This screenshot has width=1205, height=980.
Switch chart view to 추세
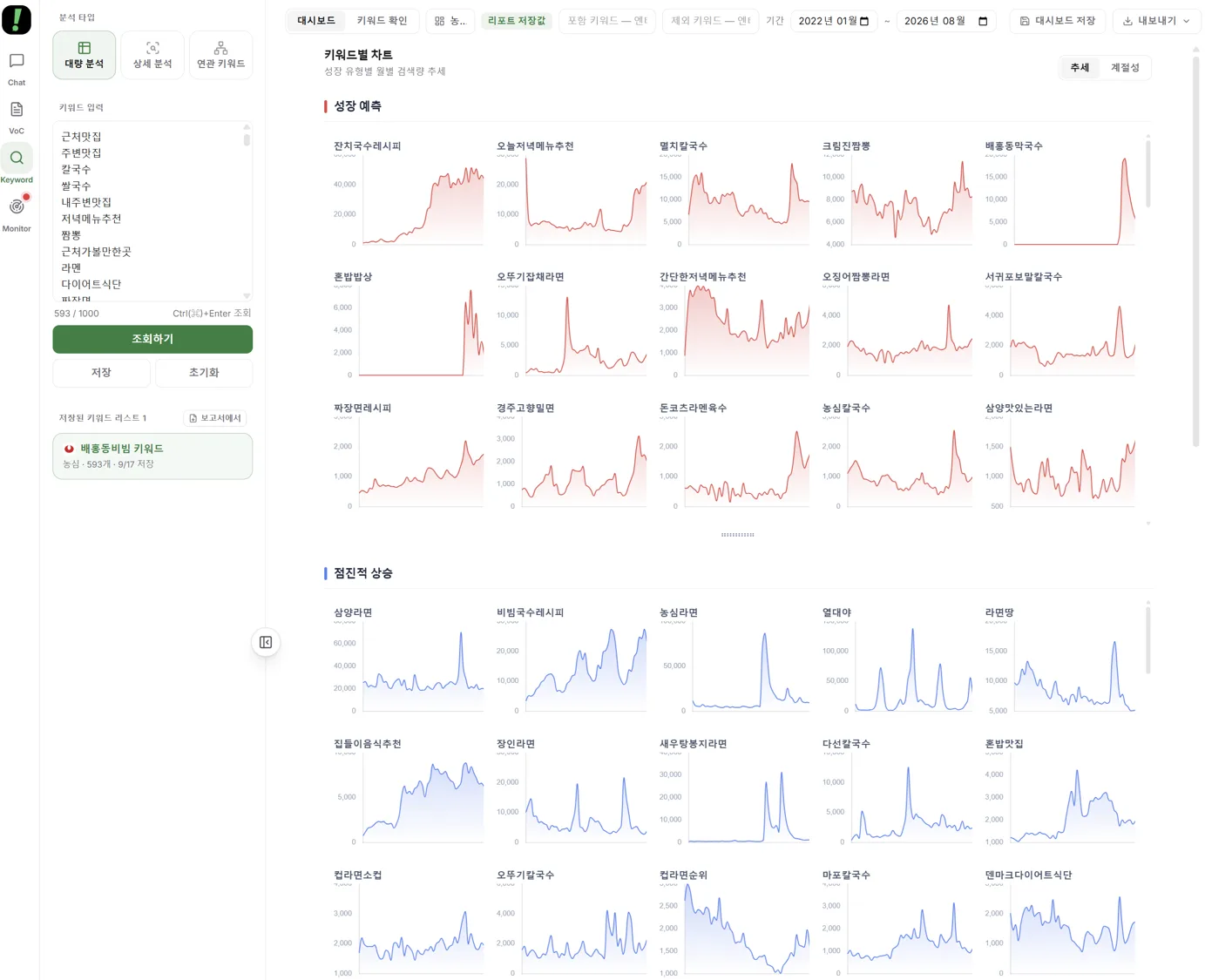[x=1080, y=68]
